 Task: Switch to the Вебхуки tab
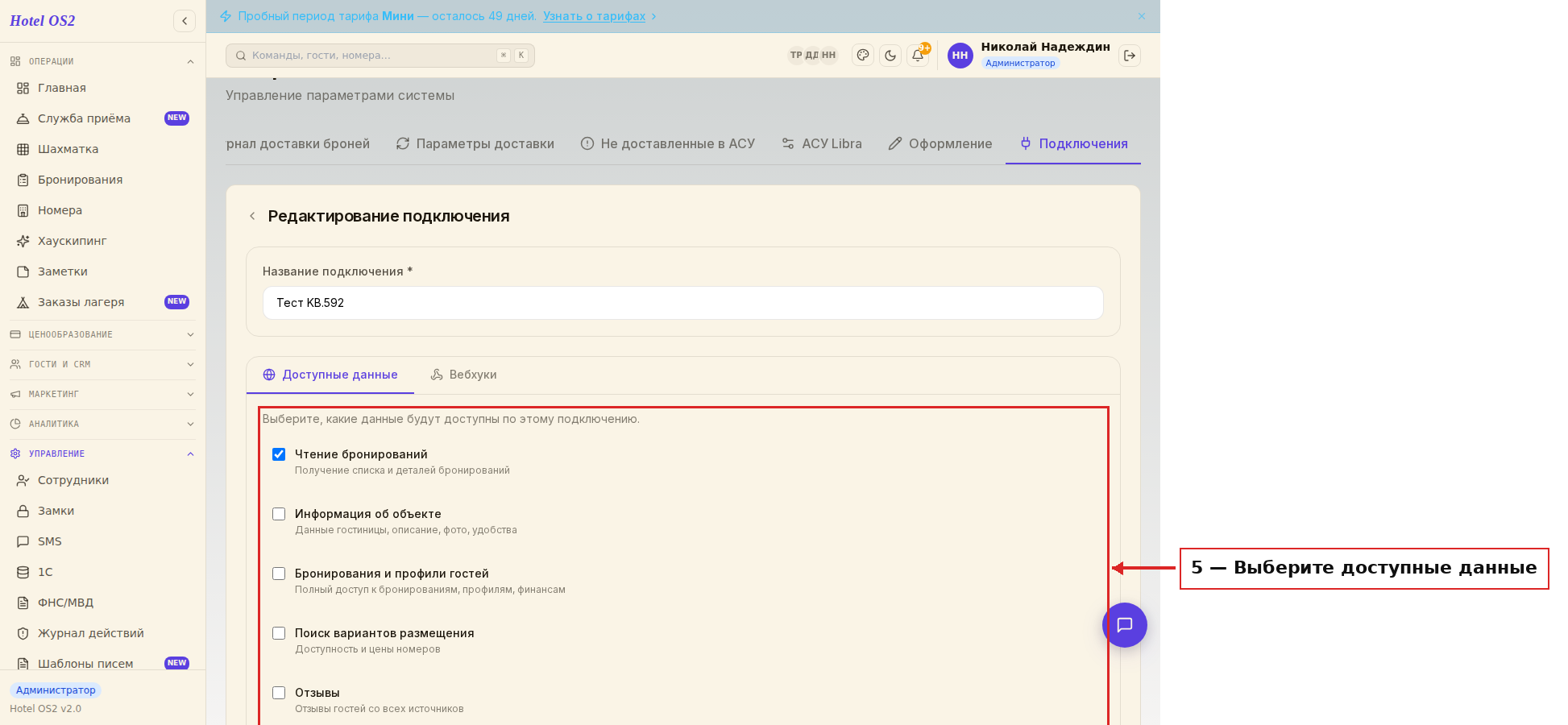(x=463, y=375)
